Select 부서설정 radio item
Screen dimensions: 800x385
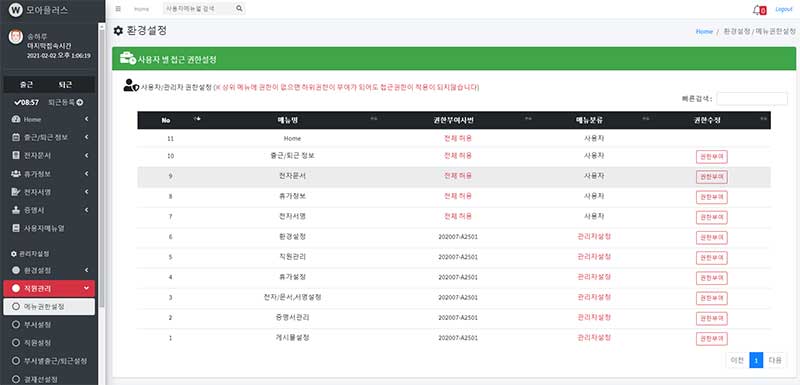click(x=49, y=324)
